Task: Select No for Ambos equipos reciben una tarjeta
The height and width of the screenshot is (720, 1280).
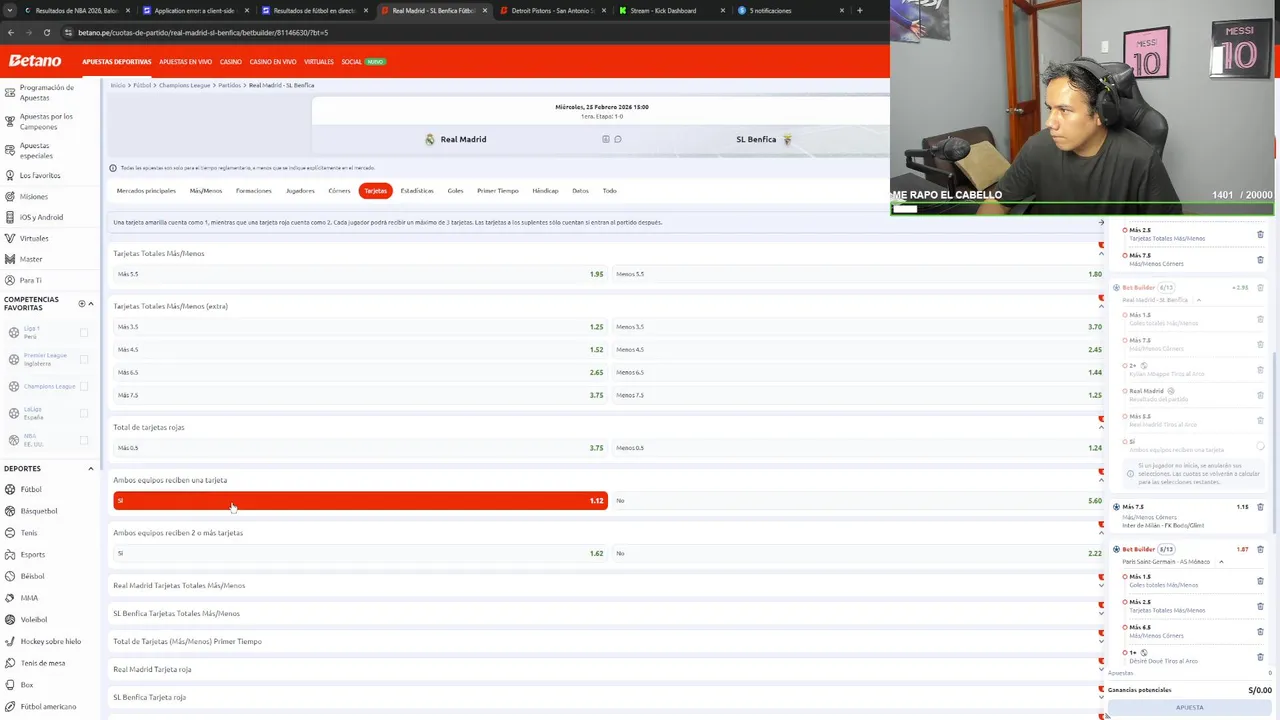Action: point(858,500)
